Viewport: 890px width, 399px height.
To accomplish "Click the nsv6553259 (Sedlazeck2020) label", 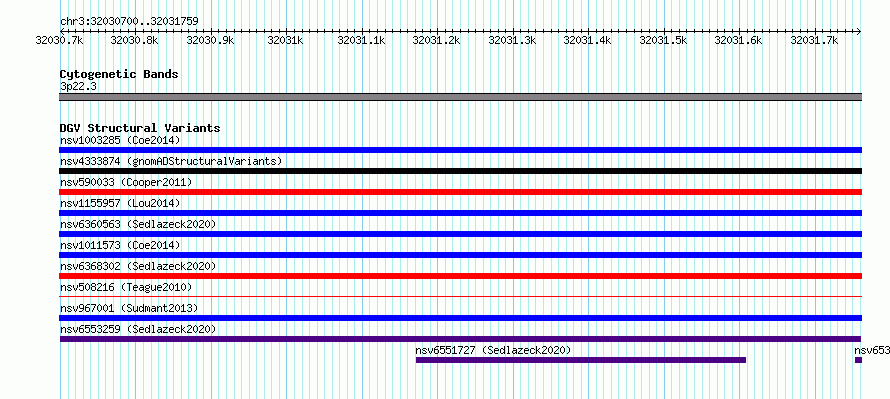I will click(138, 329).
